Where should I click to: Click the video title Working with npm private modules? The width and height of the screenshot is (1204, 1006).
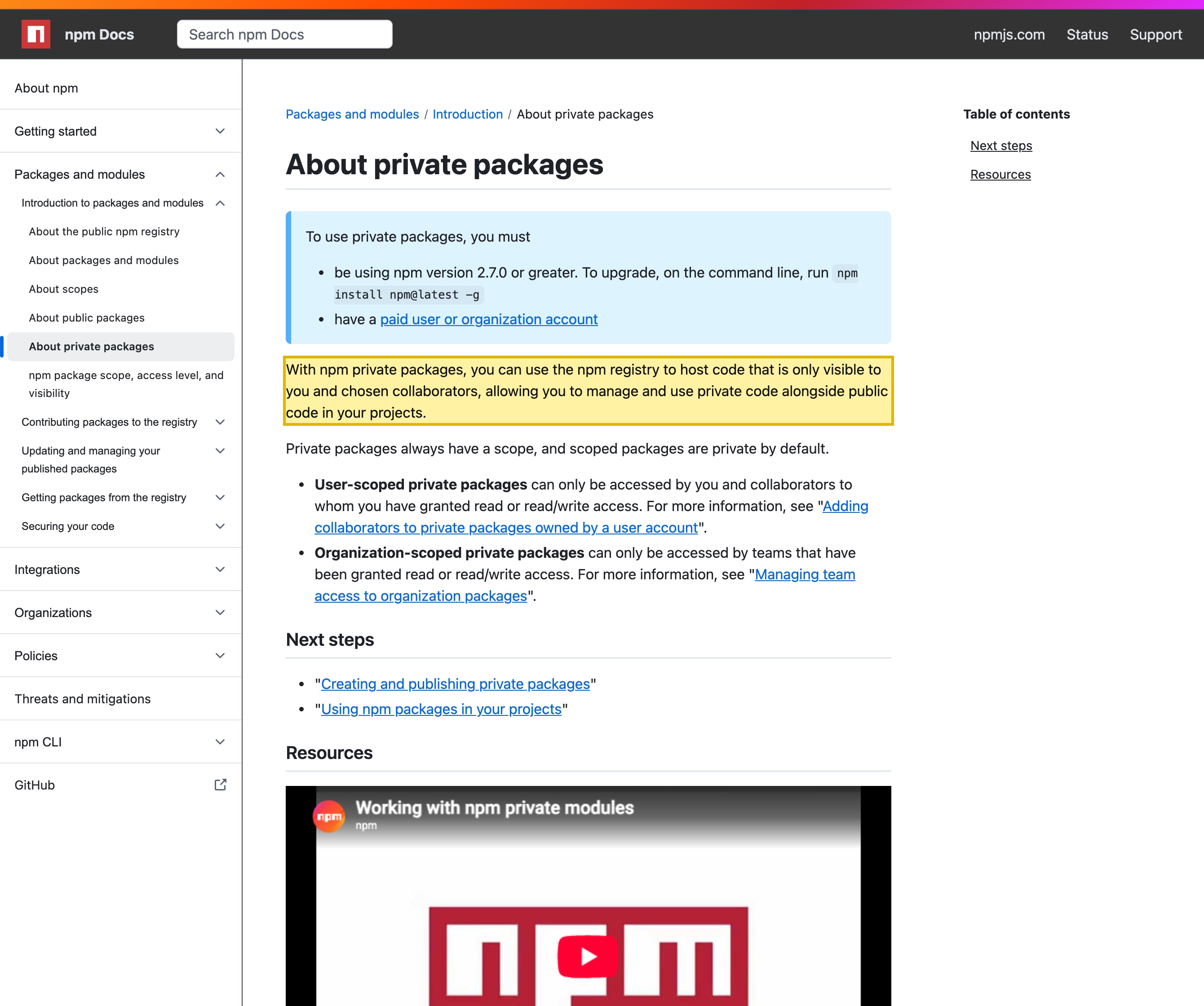tap(494, 807)
